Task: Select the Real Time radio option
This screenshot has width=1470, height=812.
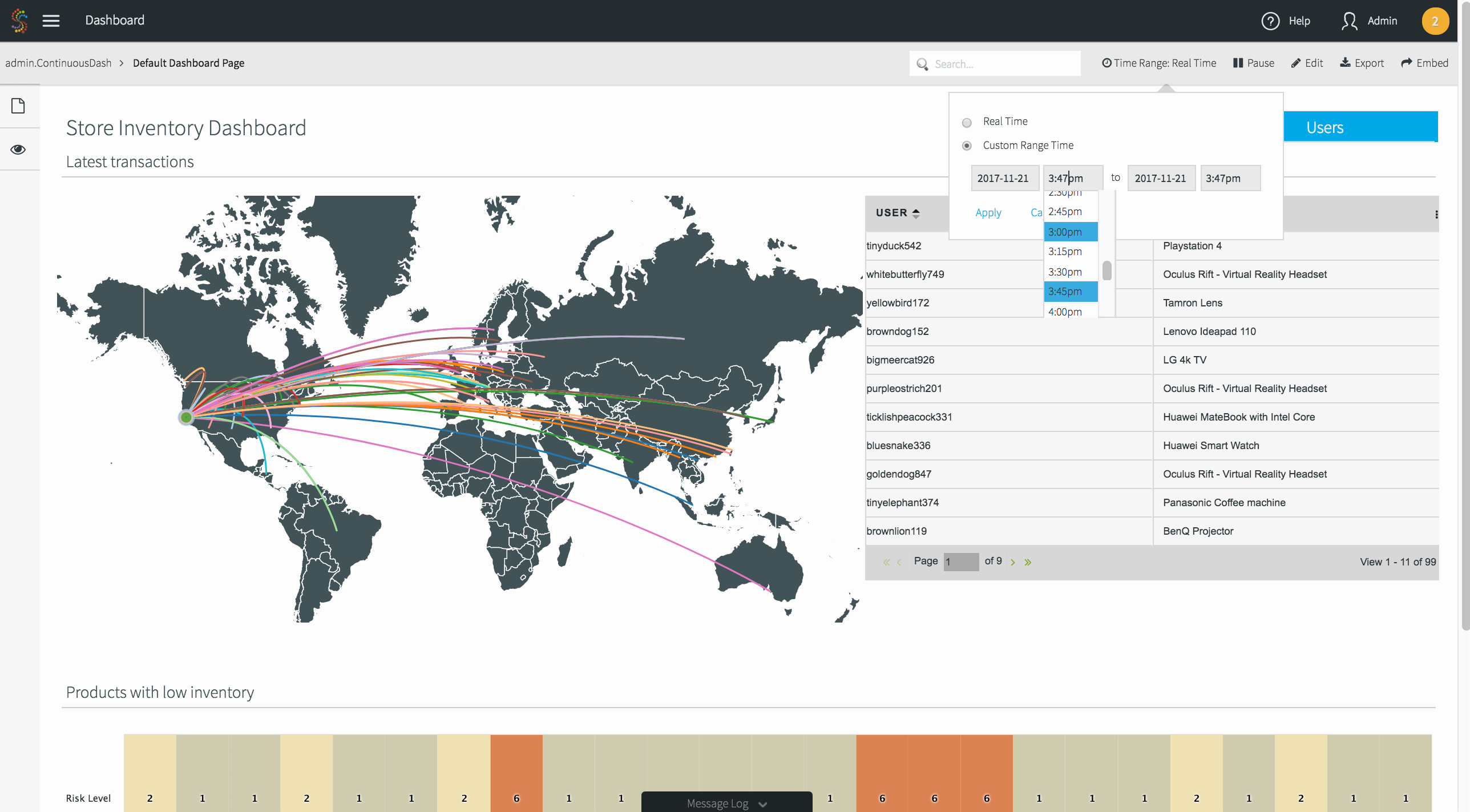Action: point(967,122)
